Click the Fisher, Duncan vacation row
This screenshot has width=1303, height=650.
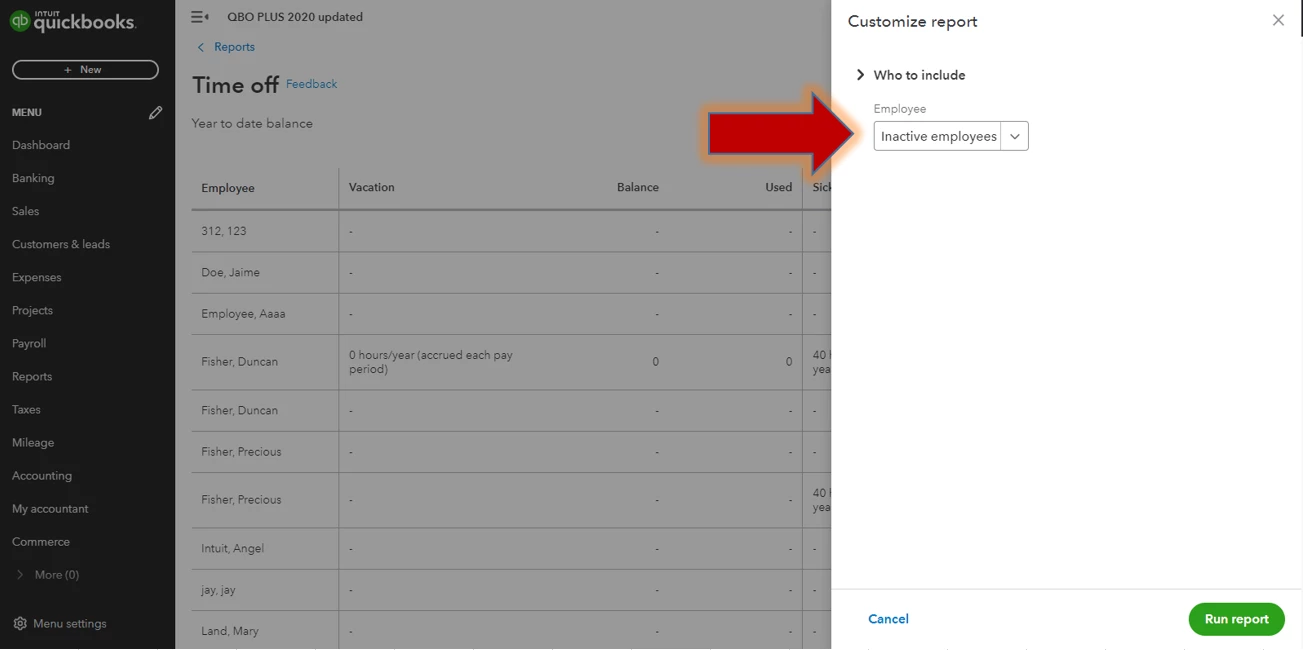coord(511,362)
